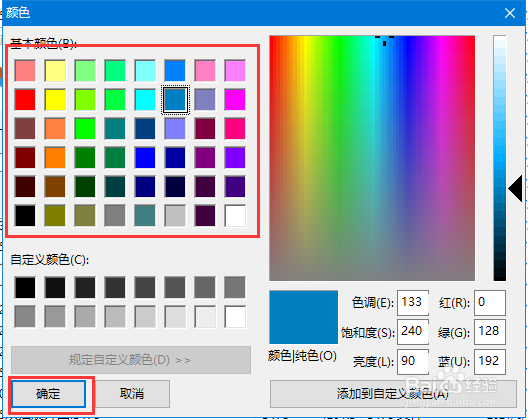The image size is (528, 420).
Task: Select the violet swatch at fourth row end
Action: (235, 158)
